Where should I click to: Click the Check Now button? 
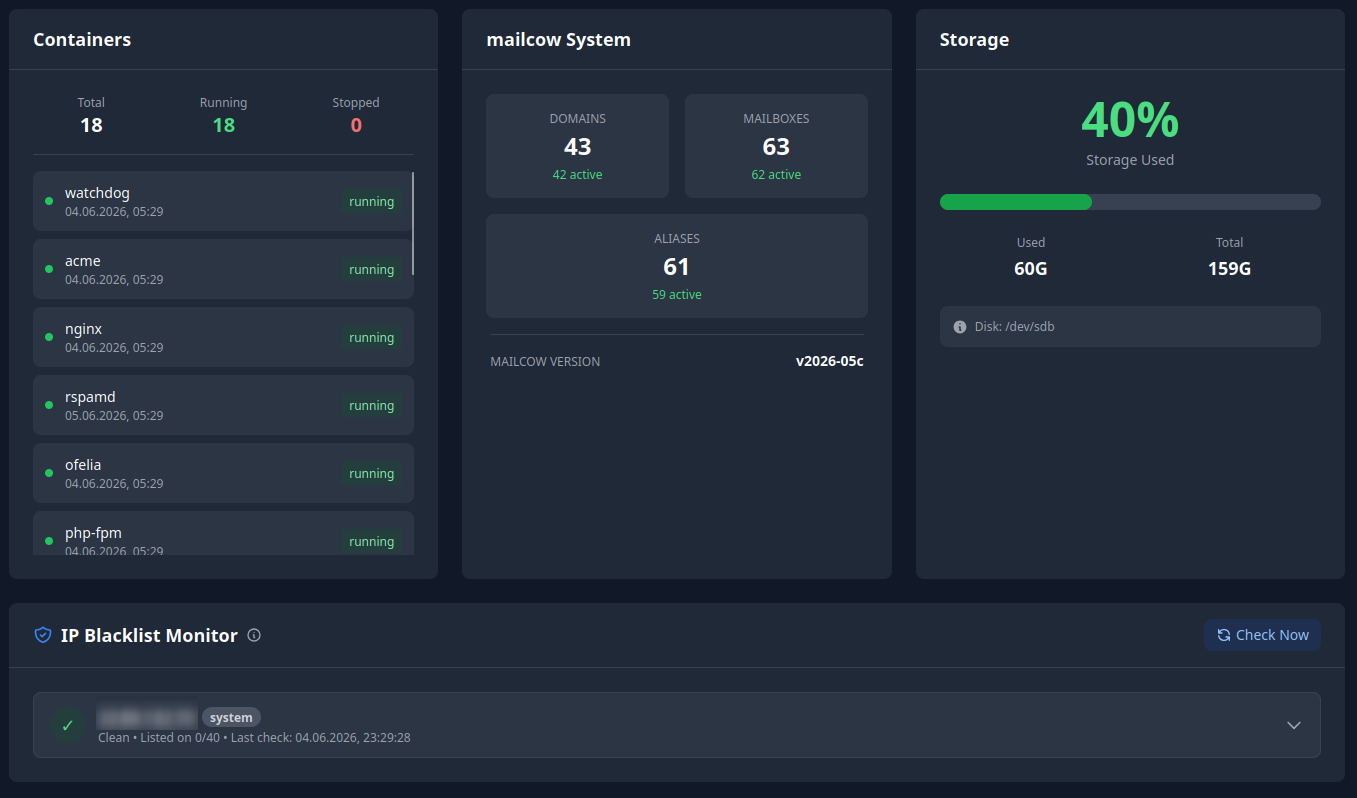click(x=1262, y=635)
